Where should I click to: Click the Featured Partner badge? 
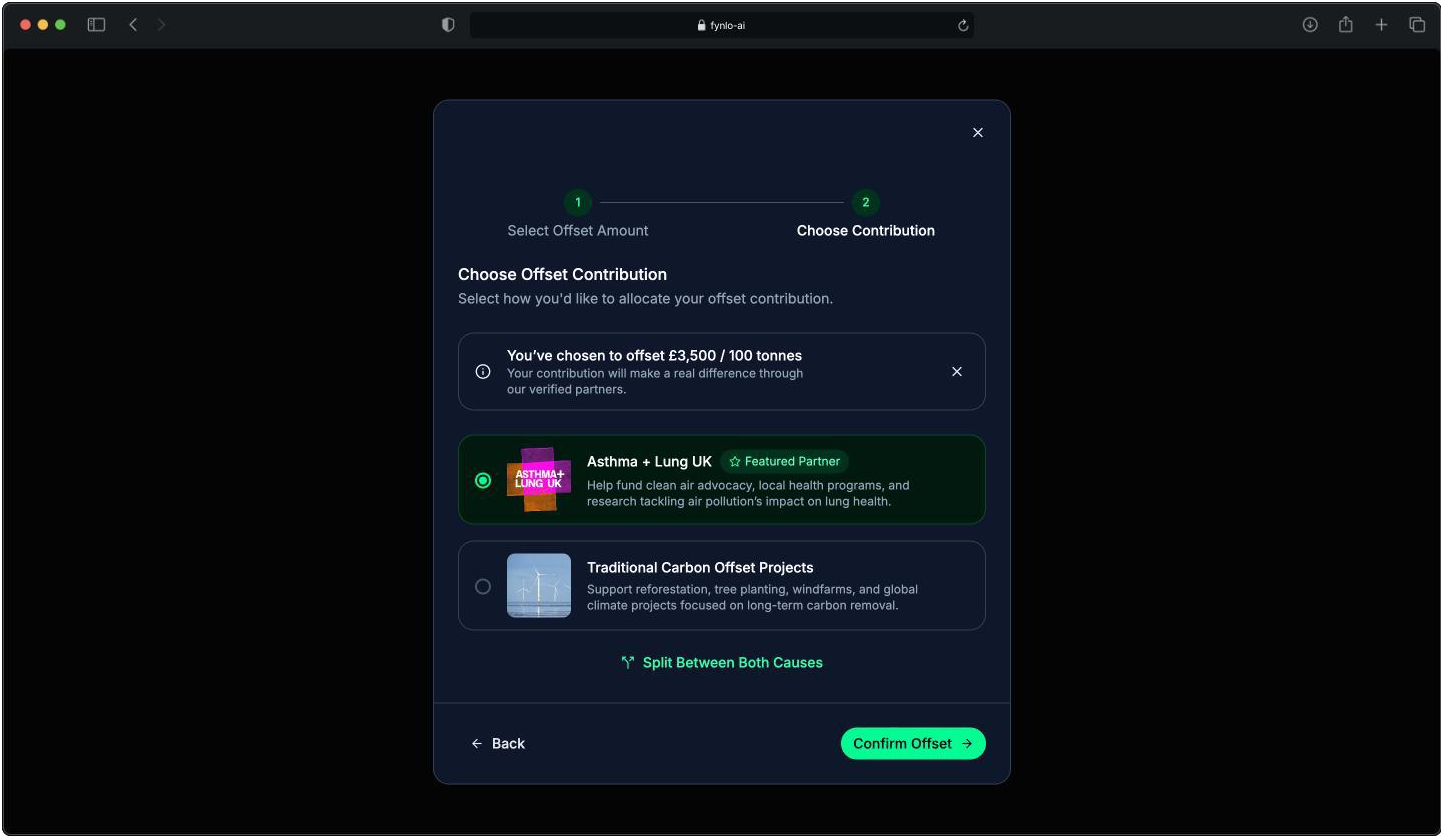coord(784,462)
